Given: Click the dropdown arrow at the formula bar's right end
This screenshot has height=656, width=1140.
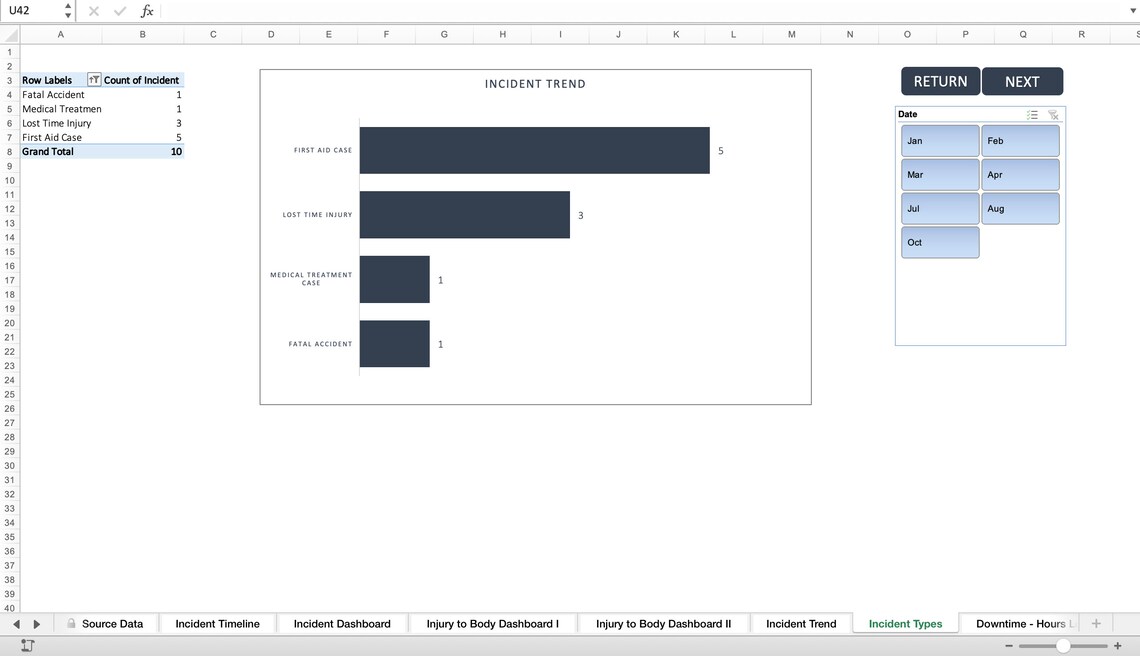Looking at the screenshot, I should pos(1131,11).
